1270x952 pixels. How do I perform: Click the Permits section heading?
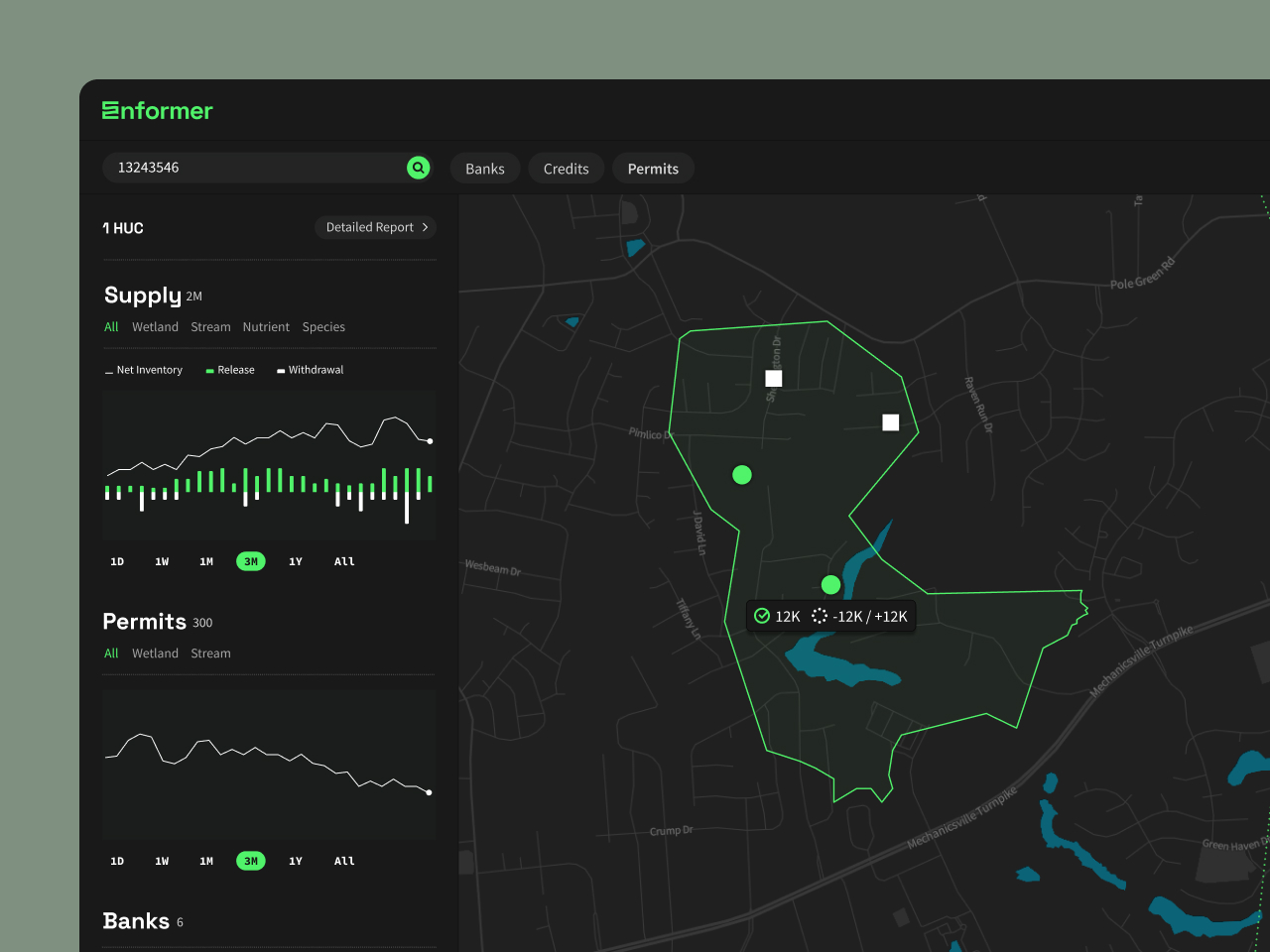[145, 622]
